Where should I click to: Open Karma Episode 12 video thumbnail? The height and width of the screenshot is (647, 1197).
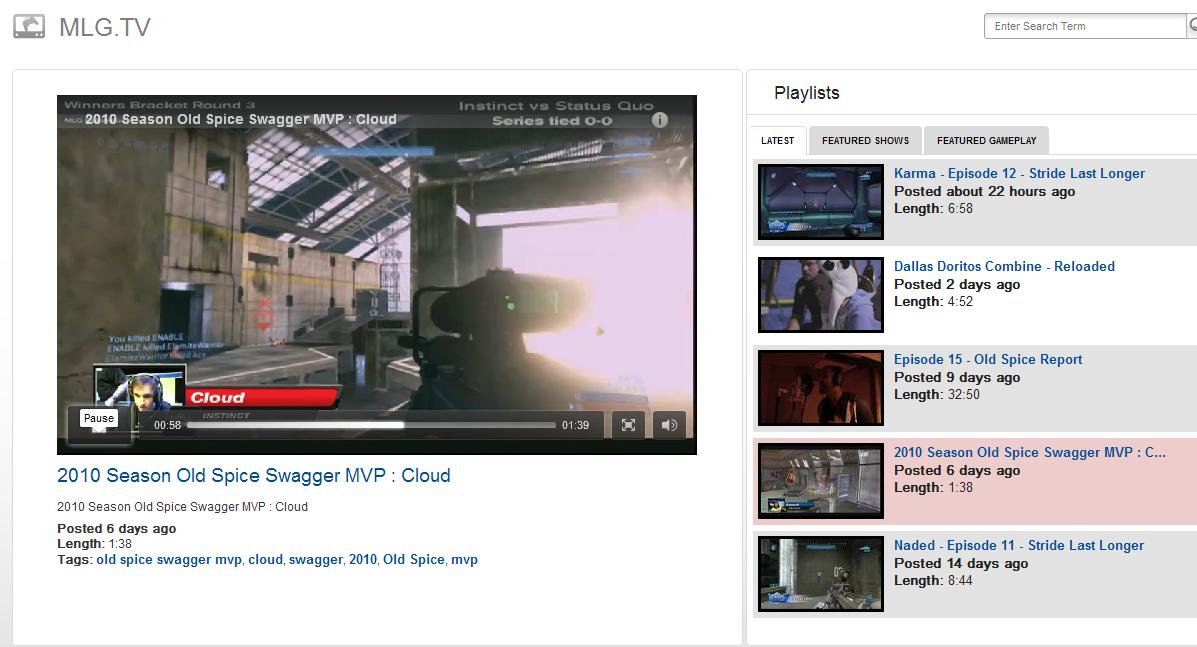pyautogui.click(x=821, y=202)
